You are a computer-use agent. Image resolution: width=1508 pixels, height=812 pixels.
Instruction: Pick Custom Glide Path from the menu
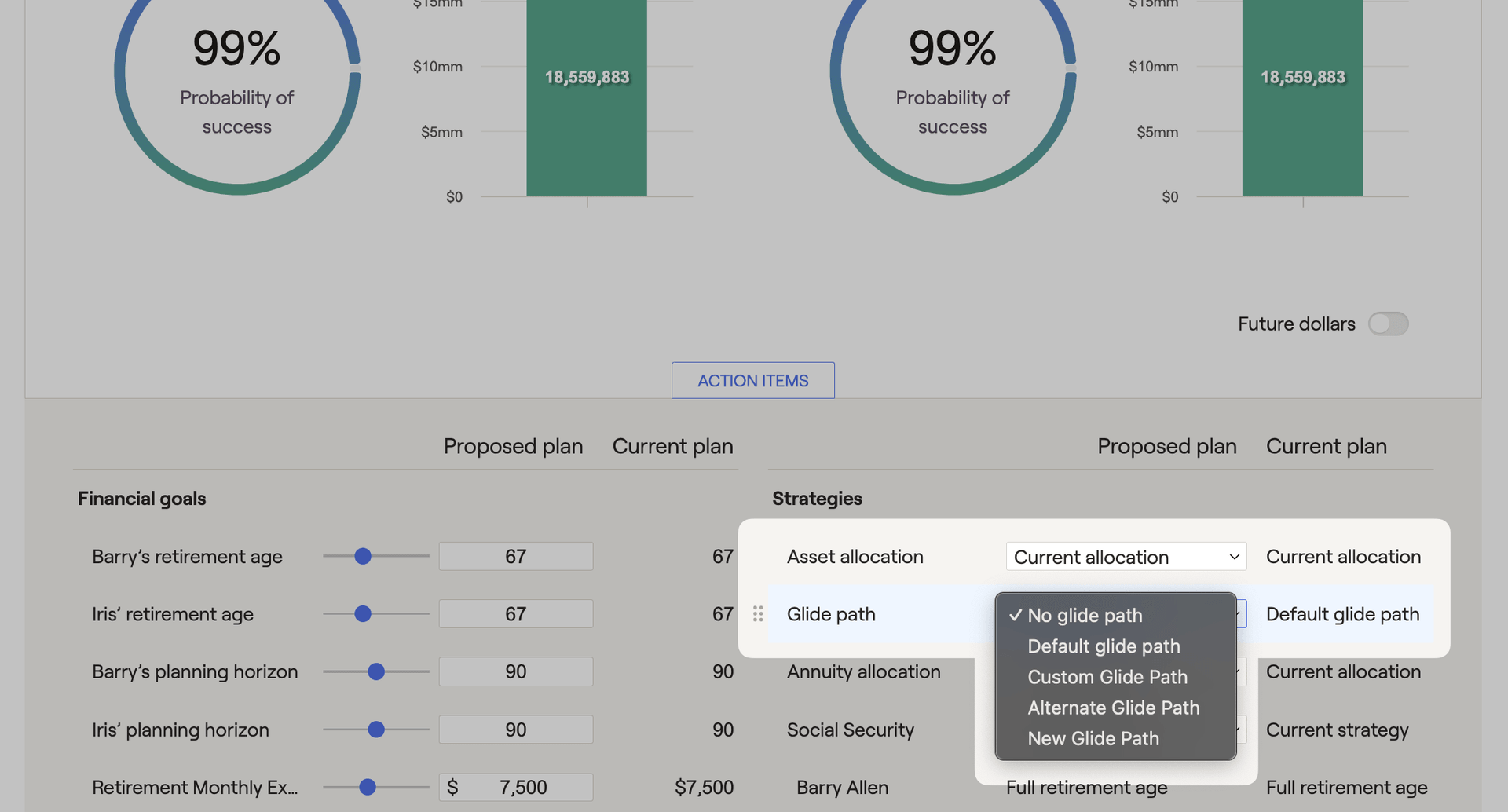click(x=1107, y=677)
